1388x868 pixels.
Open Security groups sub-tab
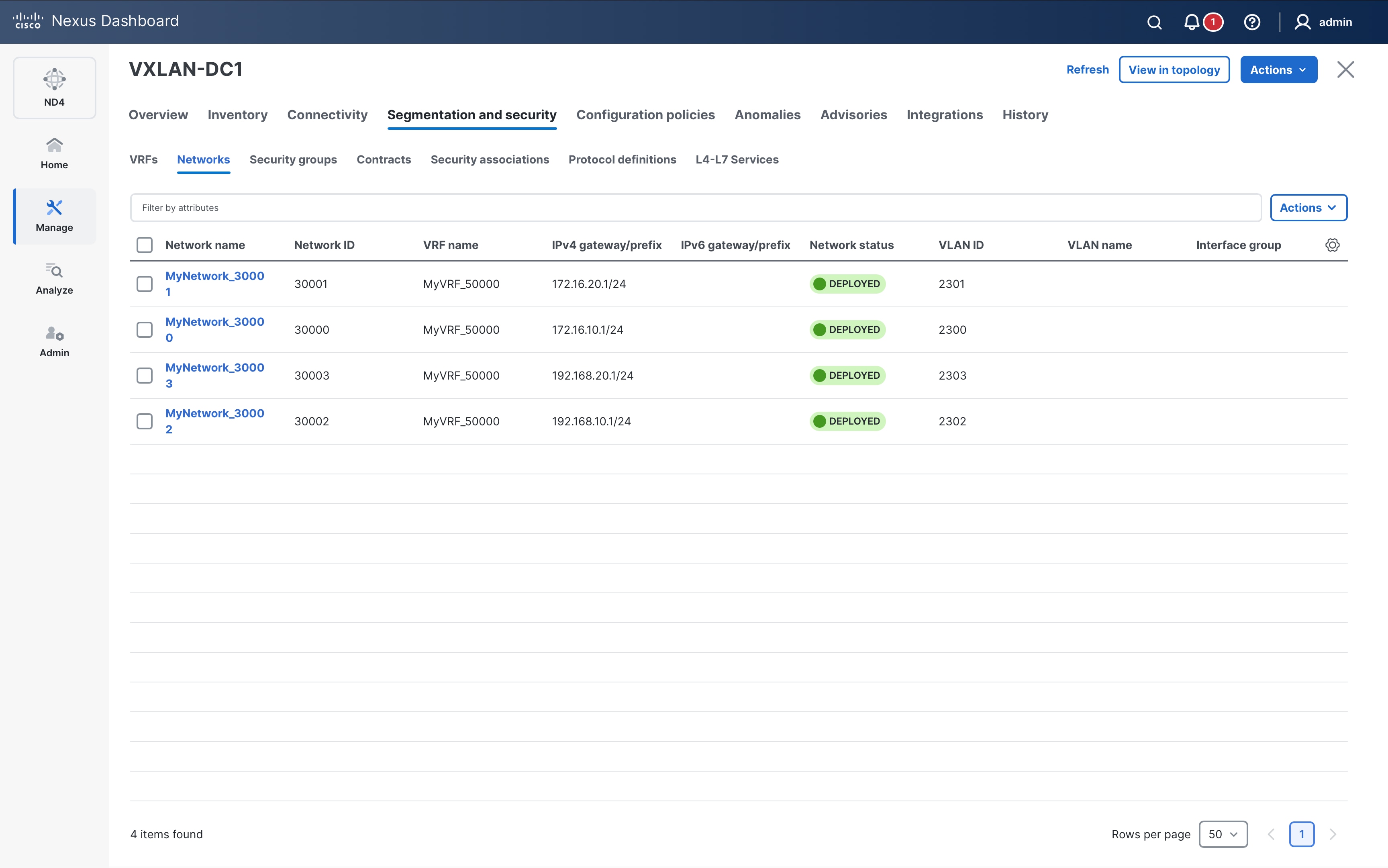point(293,159)
